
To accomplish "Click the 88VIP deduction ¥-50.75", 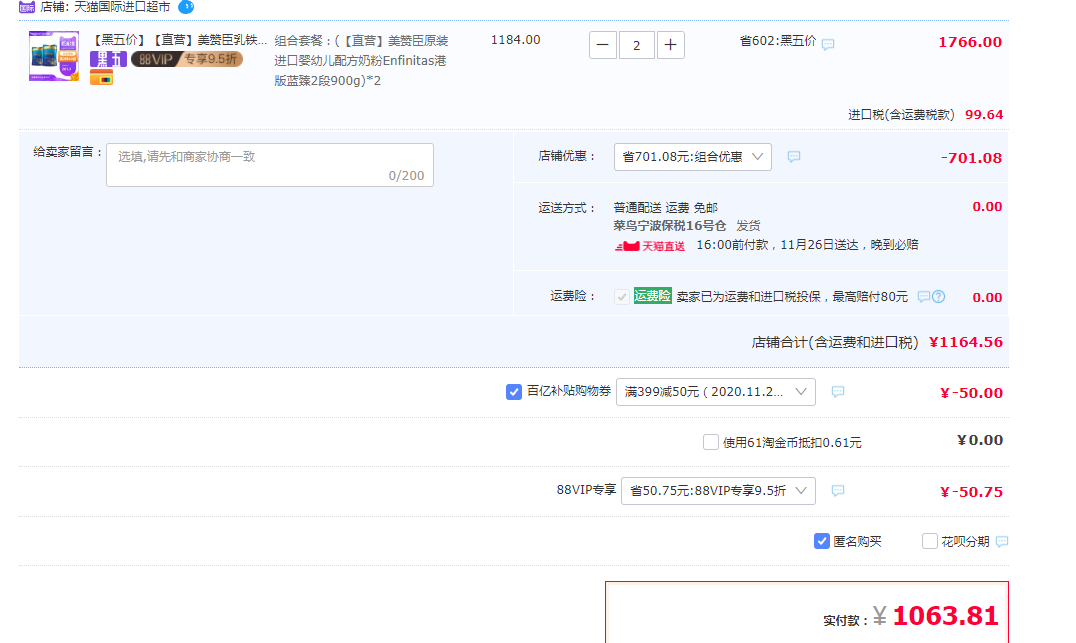I will pos(971,492).
